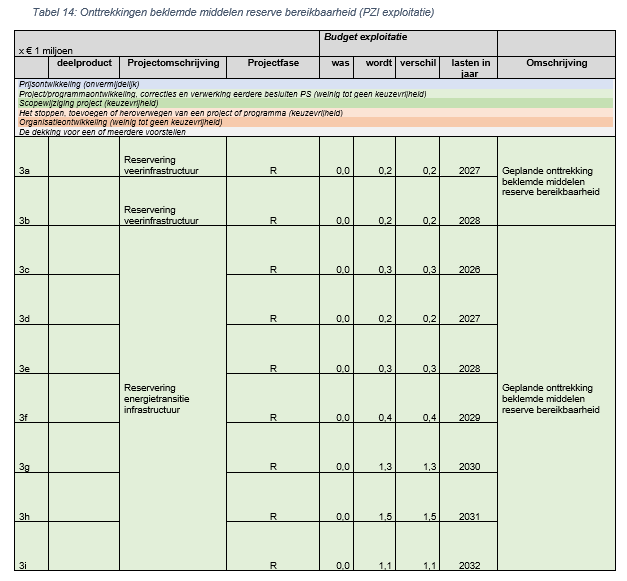Click the 'Projectomschrijving' column header
The height and width of the screenshot is (581, 627).
pyautogui.click(x=172, y=63)
